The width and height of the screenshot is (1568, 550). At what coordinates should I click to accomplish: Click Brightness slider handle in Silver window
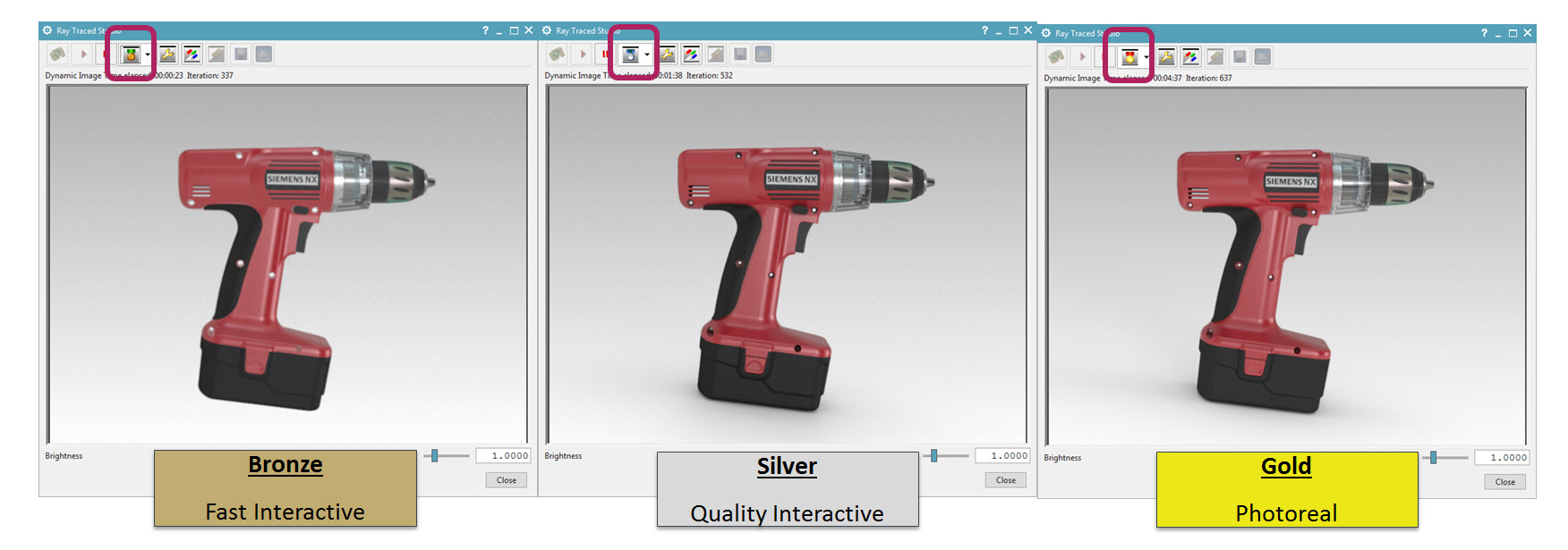pos(933,456)
